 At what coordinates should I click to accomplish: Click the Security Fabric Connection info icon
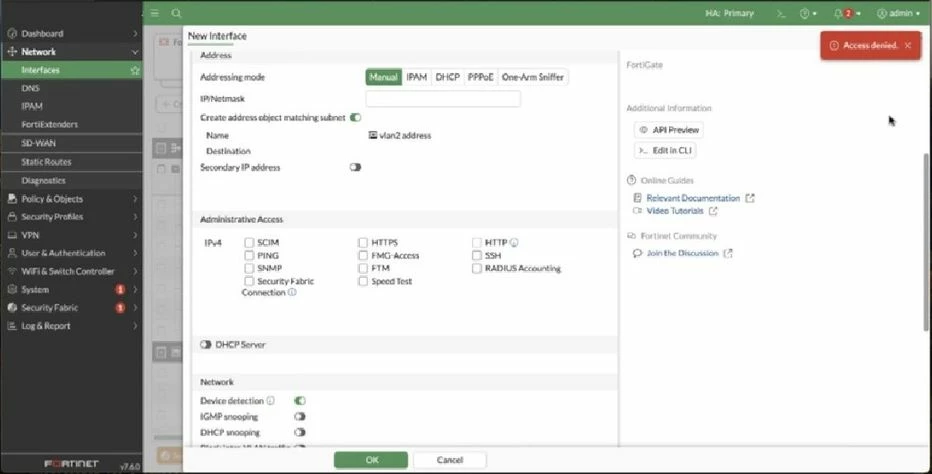click(292, 293)
